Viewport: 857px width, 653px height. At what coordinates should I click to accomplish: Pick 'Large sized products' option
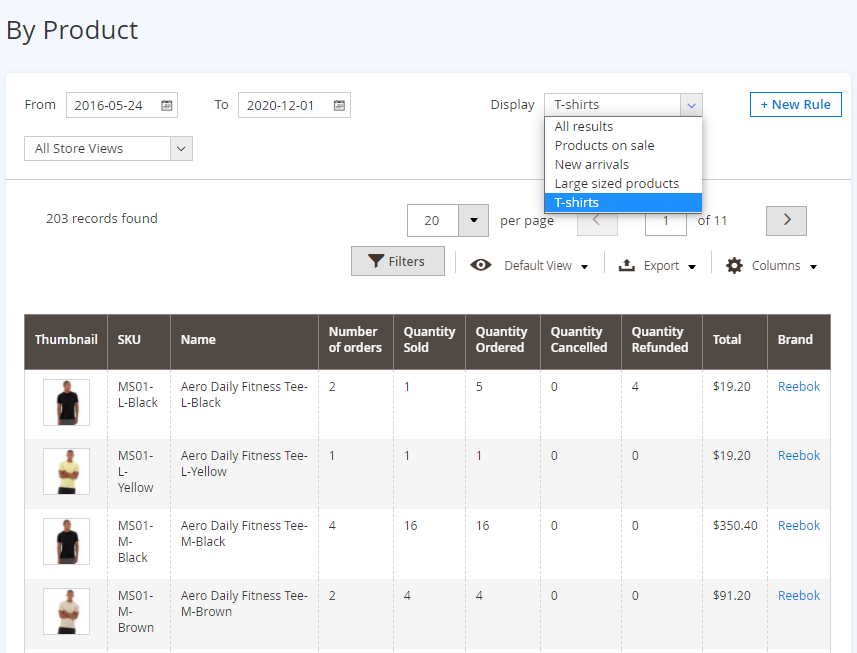point(616,183)
